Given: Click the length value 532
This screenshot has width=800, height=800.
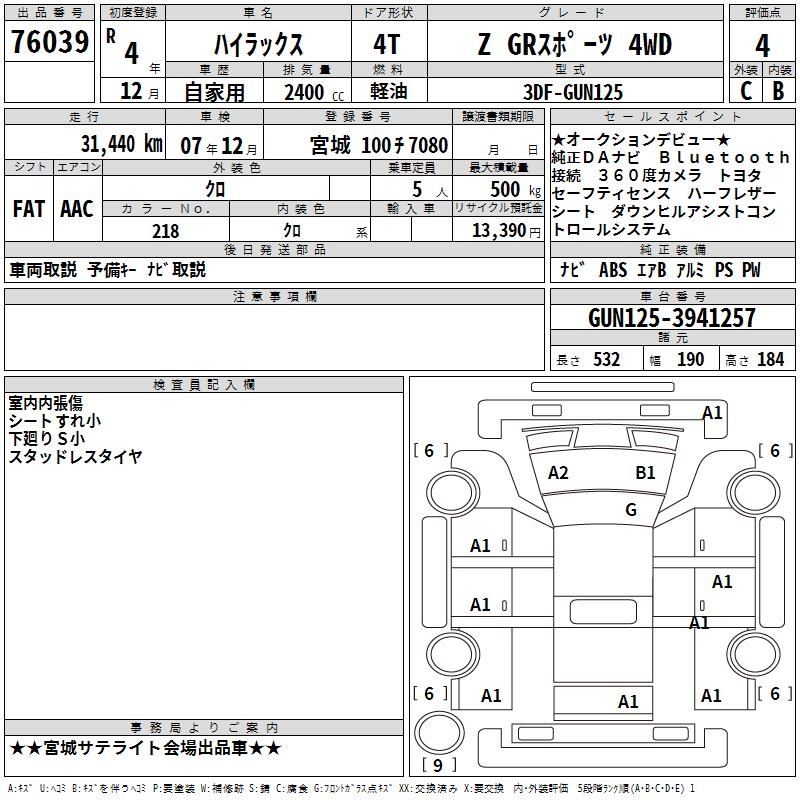Looking at the screenshot, I should (606, 360).
